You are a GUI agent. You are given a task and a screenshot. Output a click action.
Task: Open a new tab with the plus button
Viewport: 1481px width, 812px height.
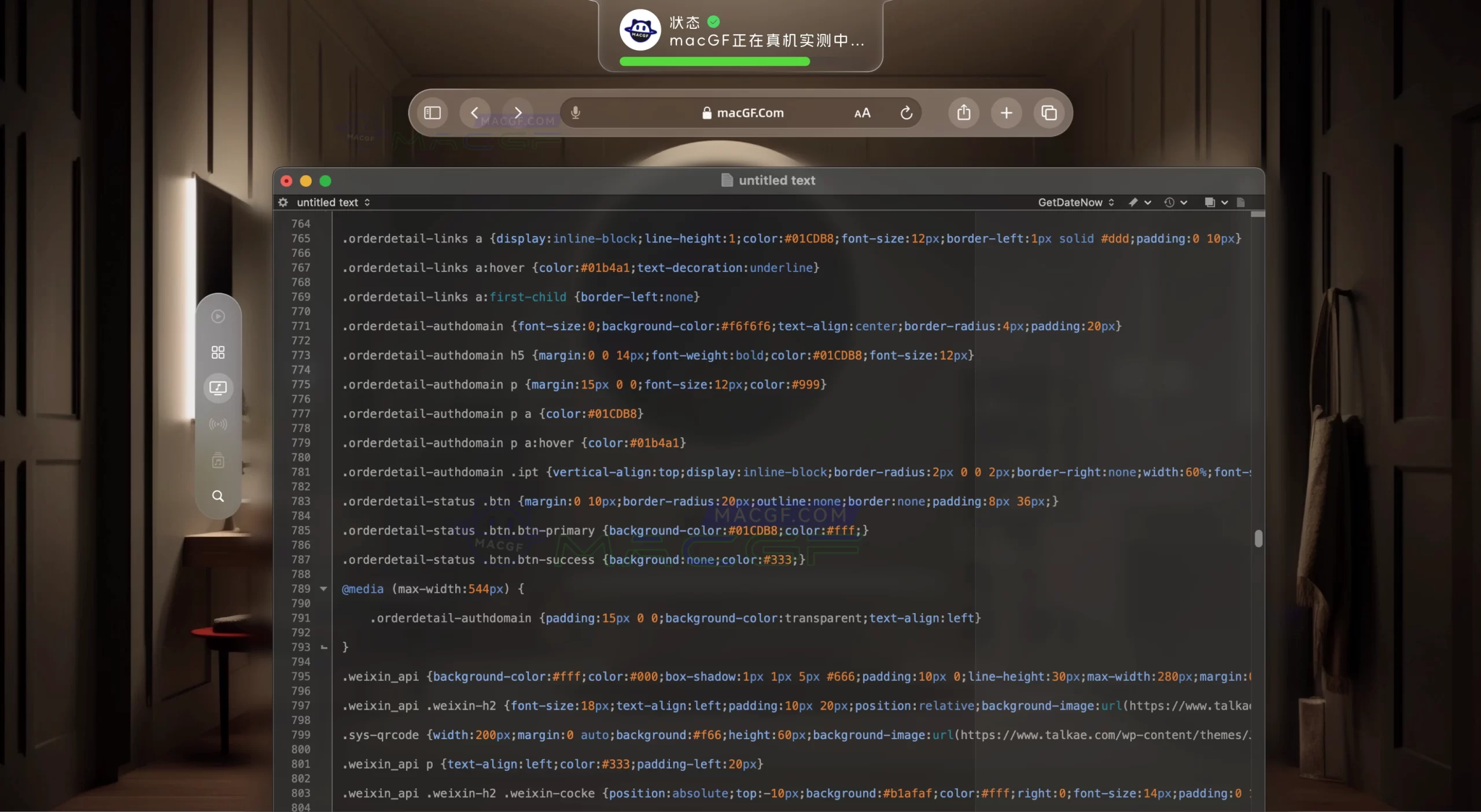1006,112
